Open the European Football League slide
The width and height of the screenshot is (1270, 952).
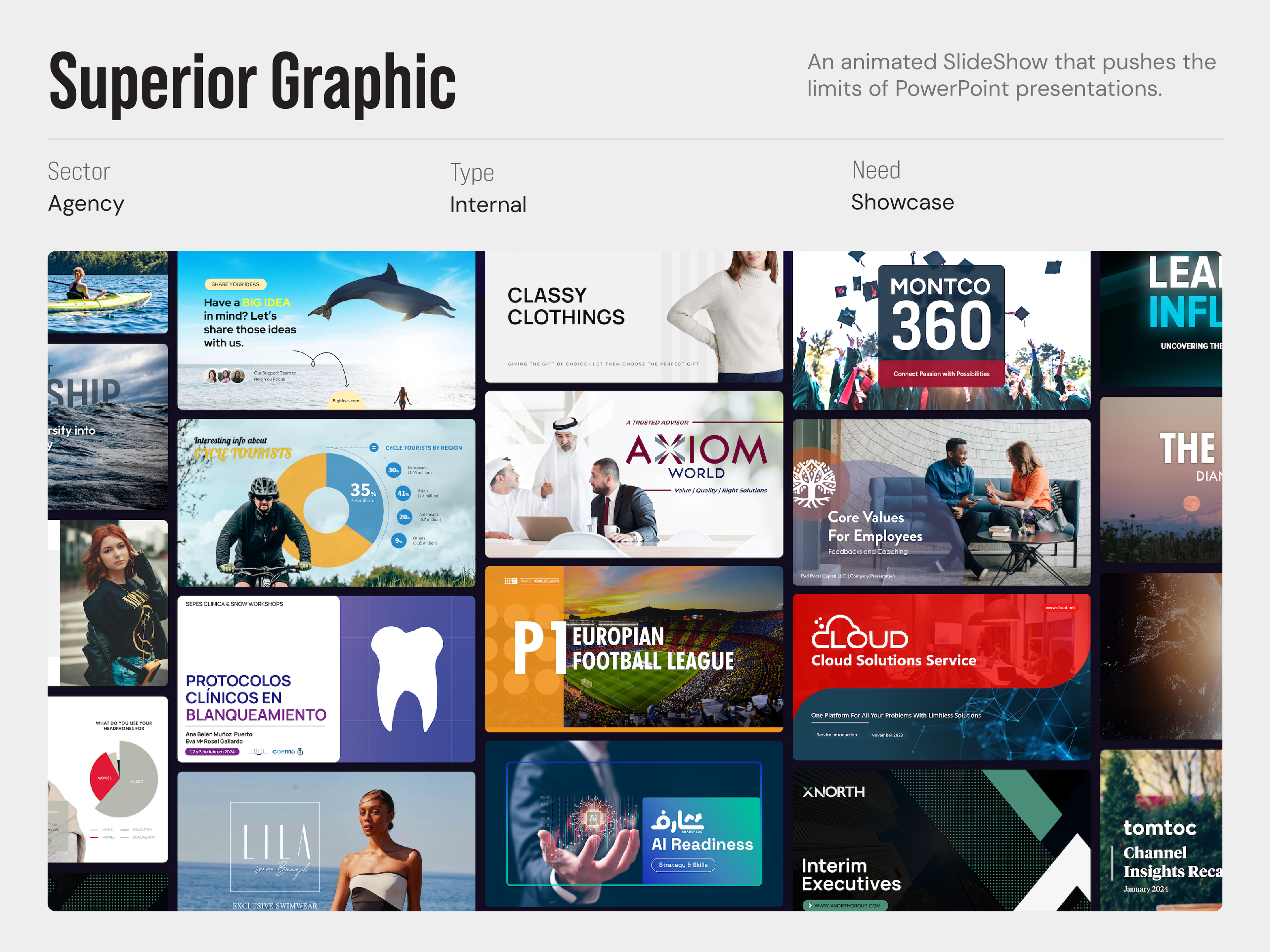point(634,649)
